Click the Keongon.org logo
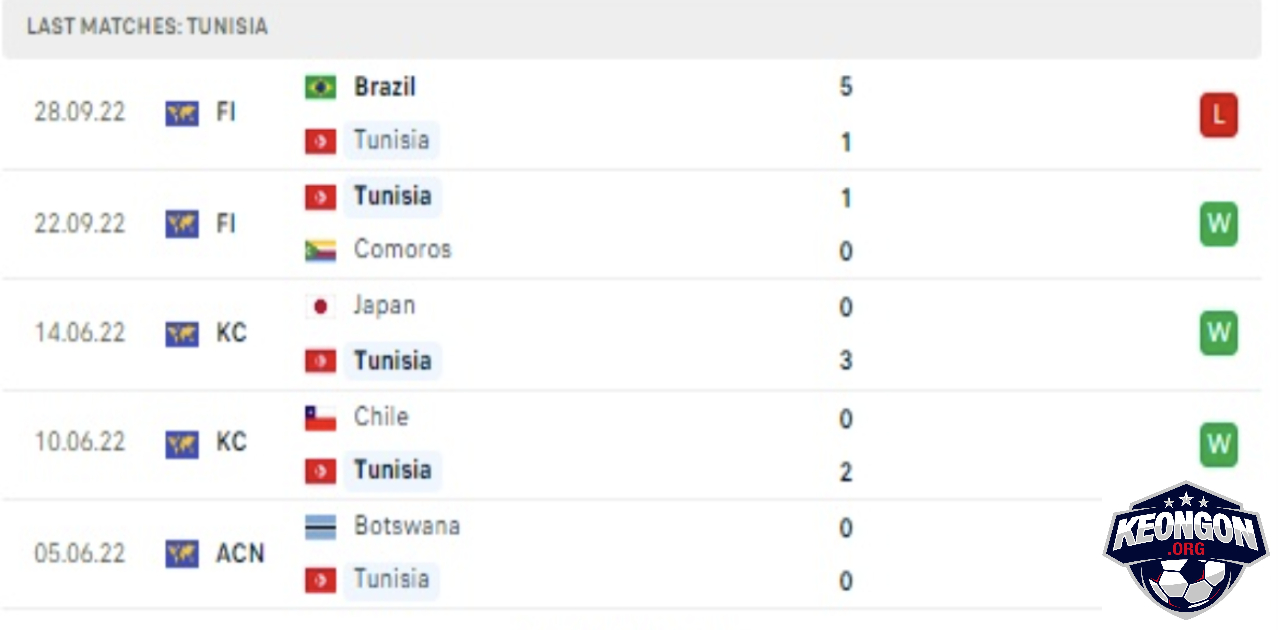 point(1185,548)
